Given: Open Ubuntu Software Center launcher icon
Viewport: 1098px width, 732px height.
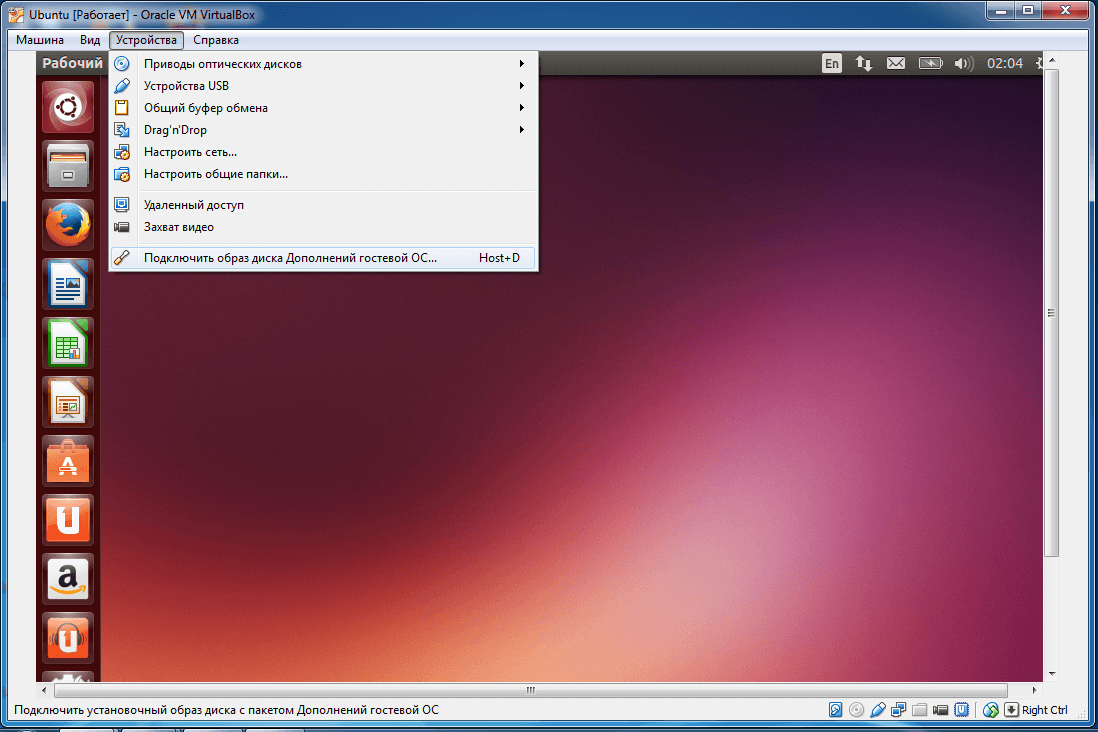Looking at the screenshot, I should (x=68, y=461).
